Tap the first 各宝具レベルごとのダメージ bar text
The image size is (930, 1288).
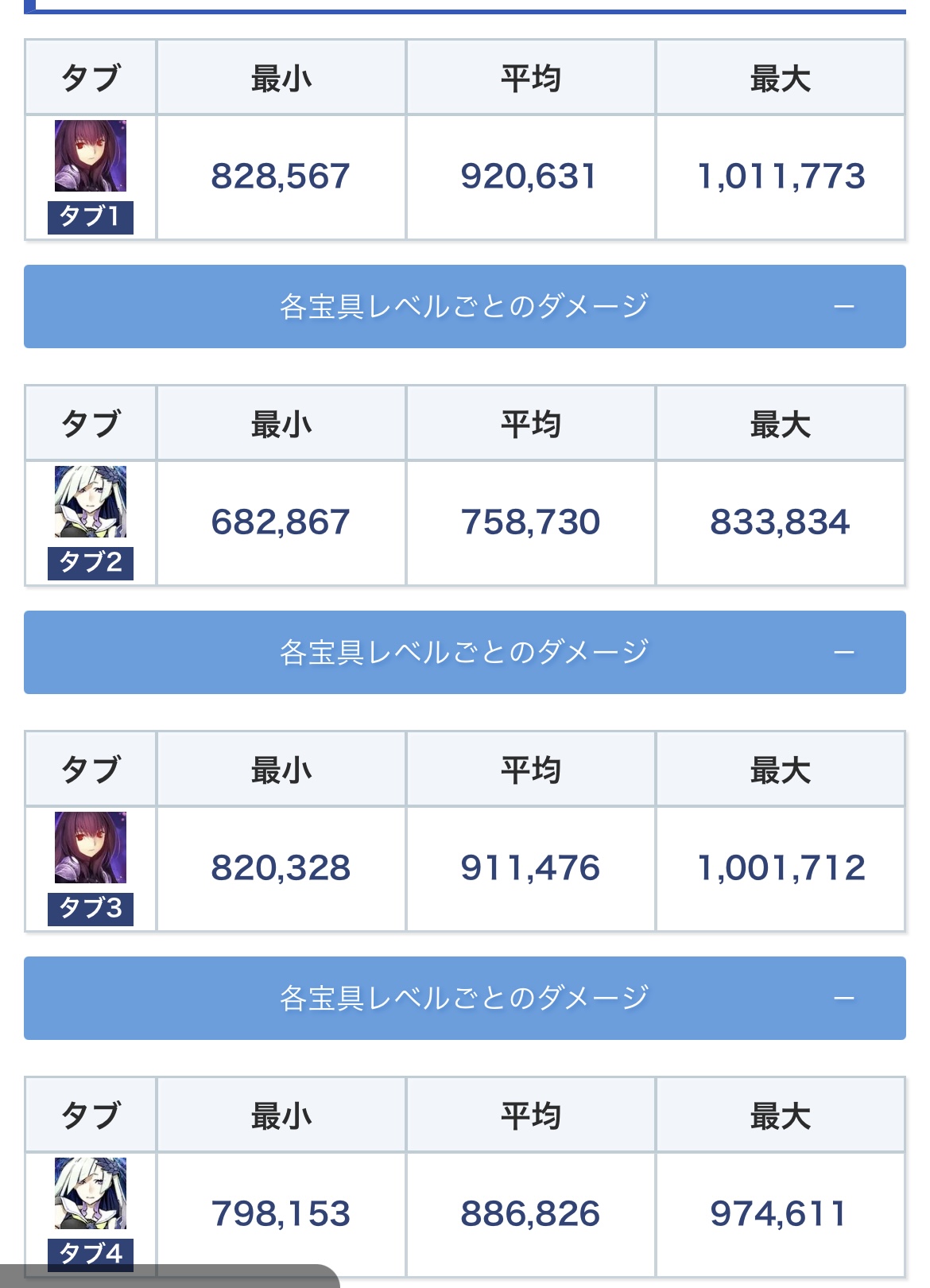(464, 306)
